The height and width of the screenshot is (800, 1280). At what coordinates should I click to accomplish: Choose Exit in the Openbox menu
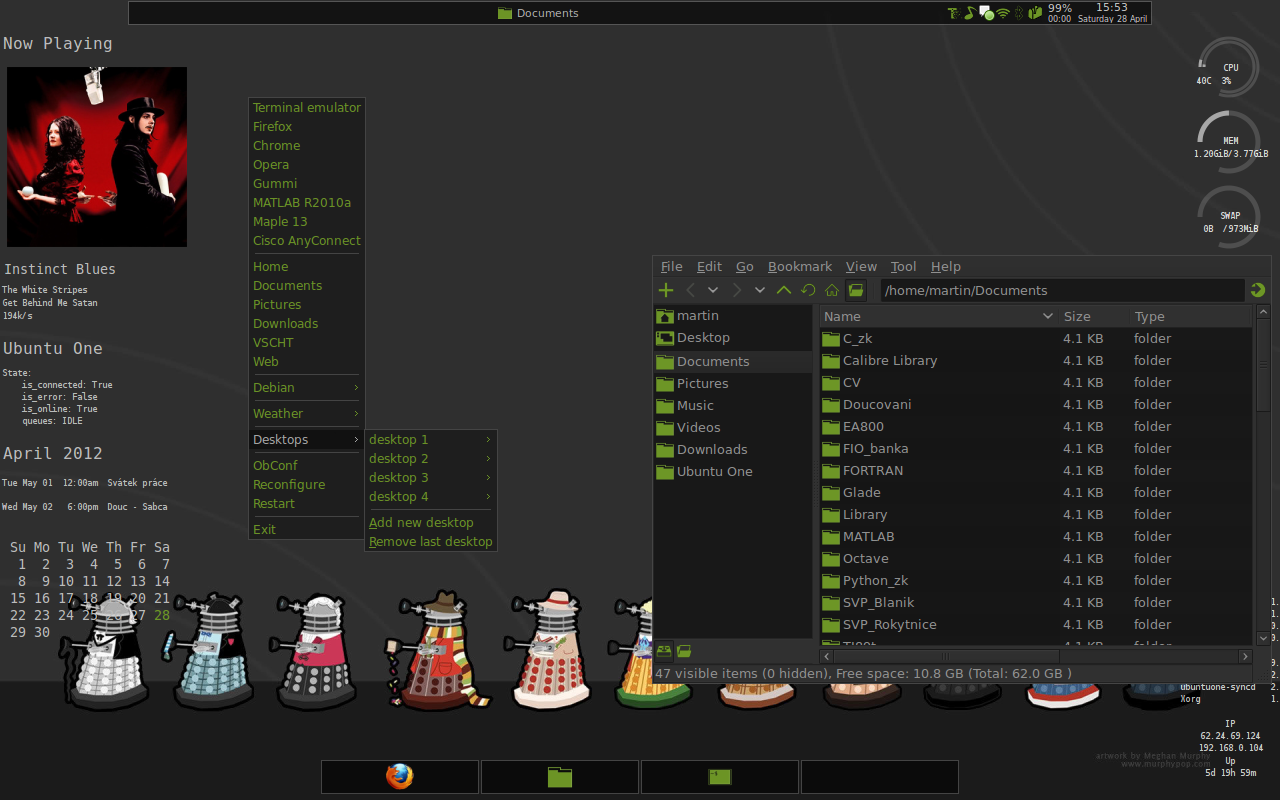[x=307, y=529]
